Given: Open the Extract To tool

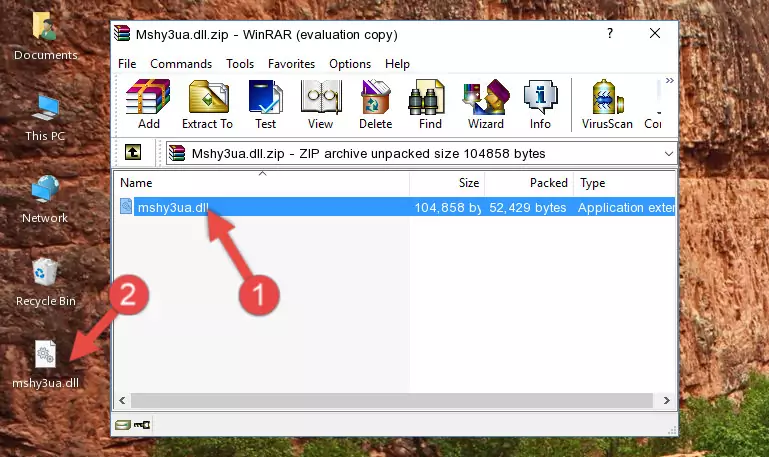Looking at the screenshot, I should (207, 104).
